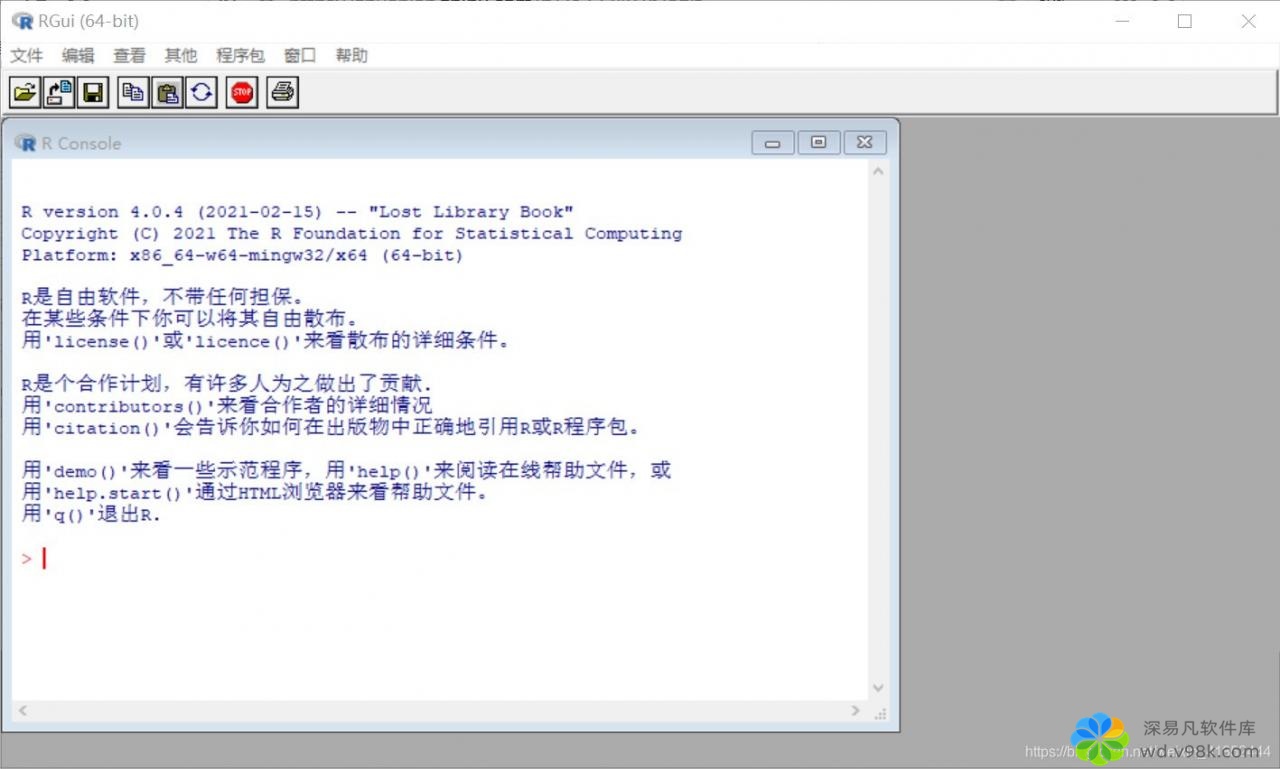Click the line mentioning 'license()'
This screenshot has width=1280, height=769.
266,341
